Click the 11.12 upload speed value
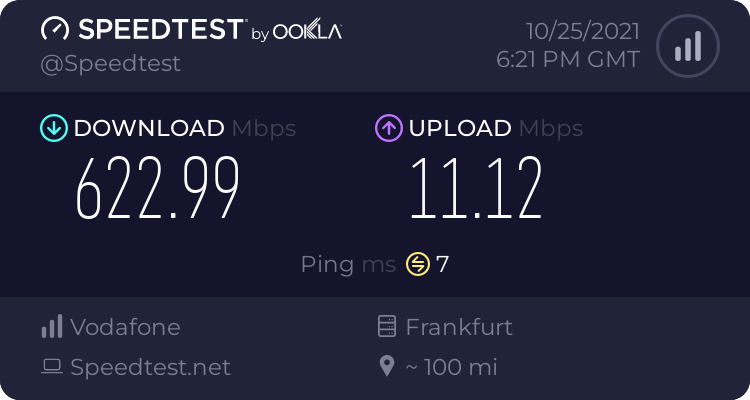Image resolution: width=750 pixels, height=400 pixels. (x=475, y=188)
